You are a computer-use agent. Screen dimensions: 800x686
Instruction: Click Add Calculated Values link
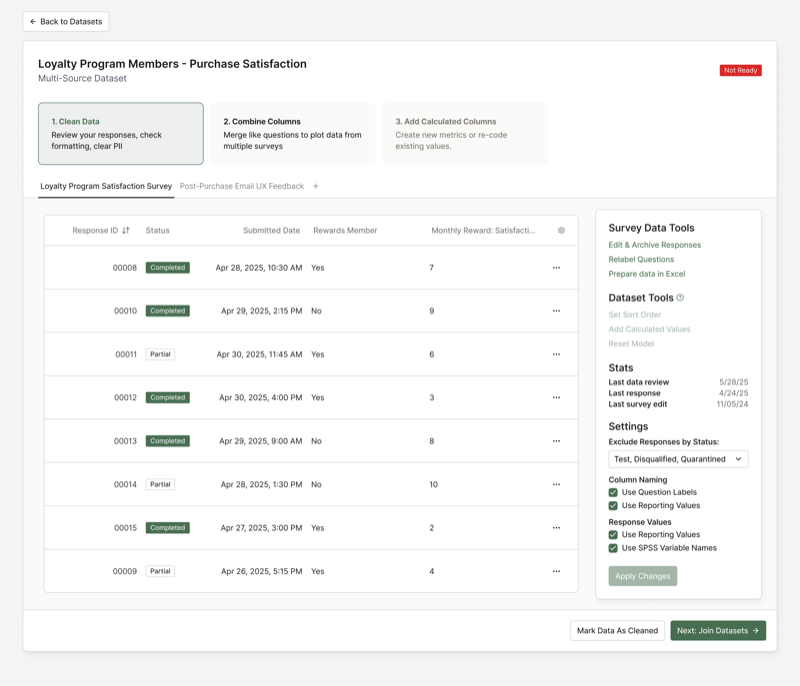point(649,329)
